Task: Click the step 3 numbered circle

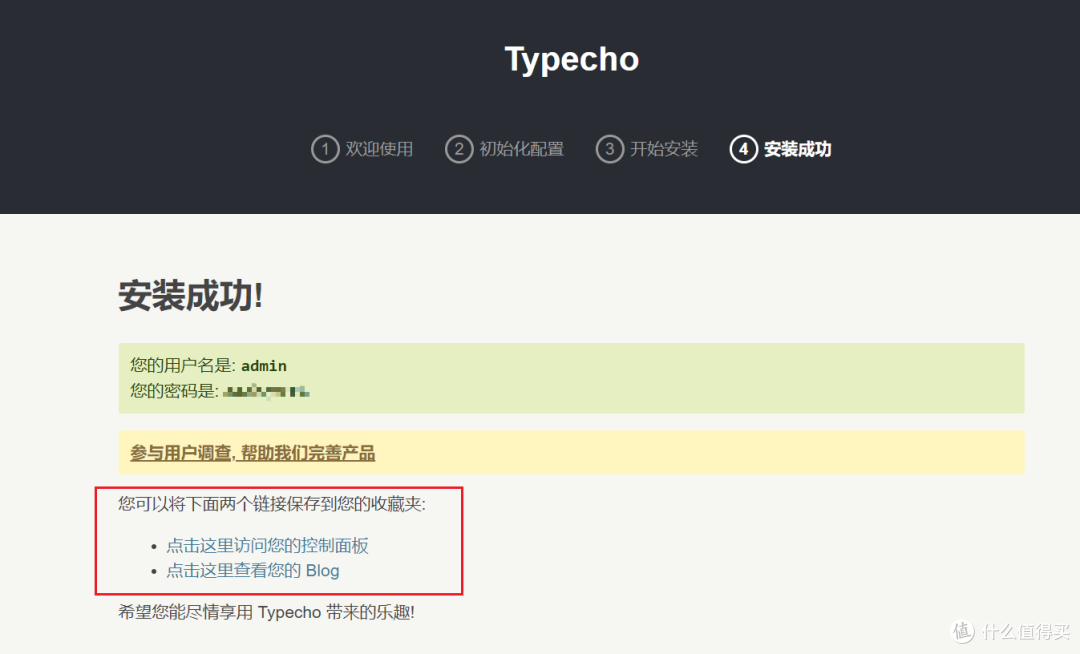Action: point(610,148)
